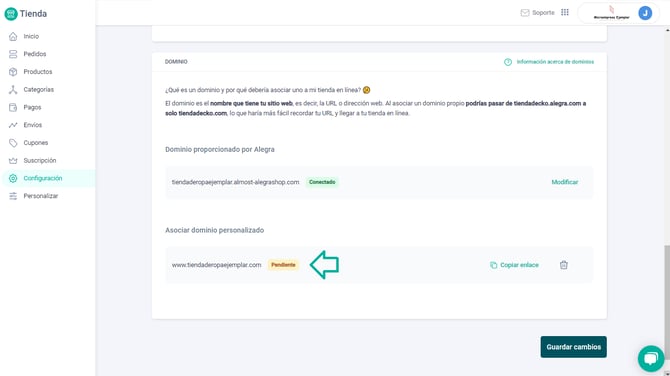670x376 pixels.
Task: Click the DOMINIO section heading
Action: pos(176,62)
